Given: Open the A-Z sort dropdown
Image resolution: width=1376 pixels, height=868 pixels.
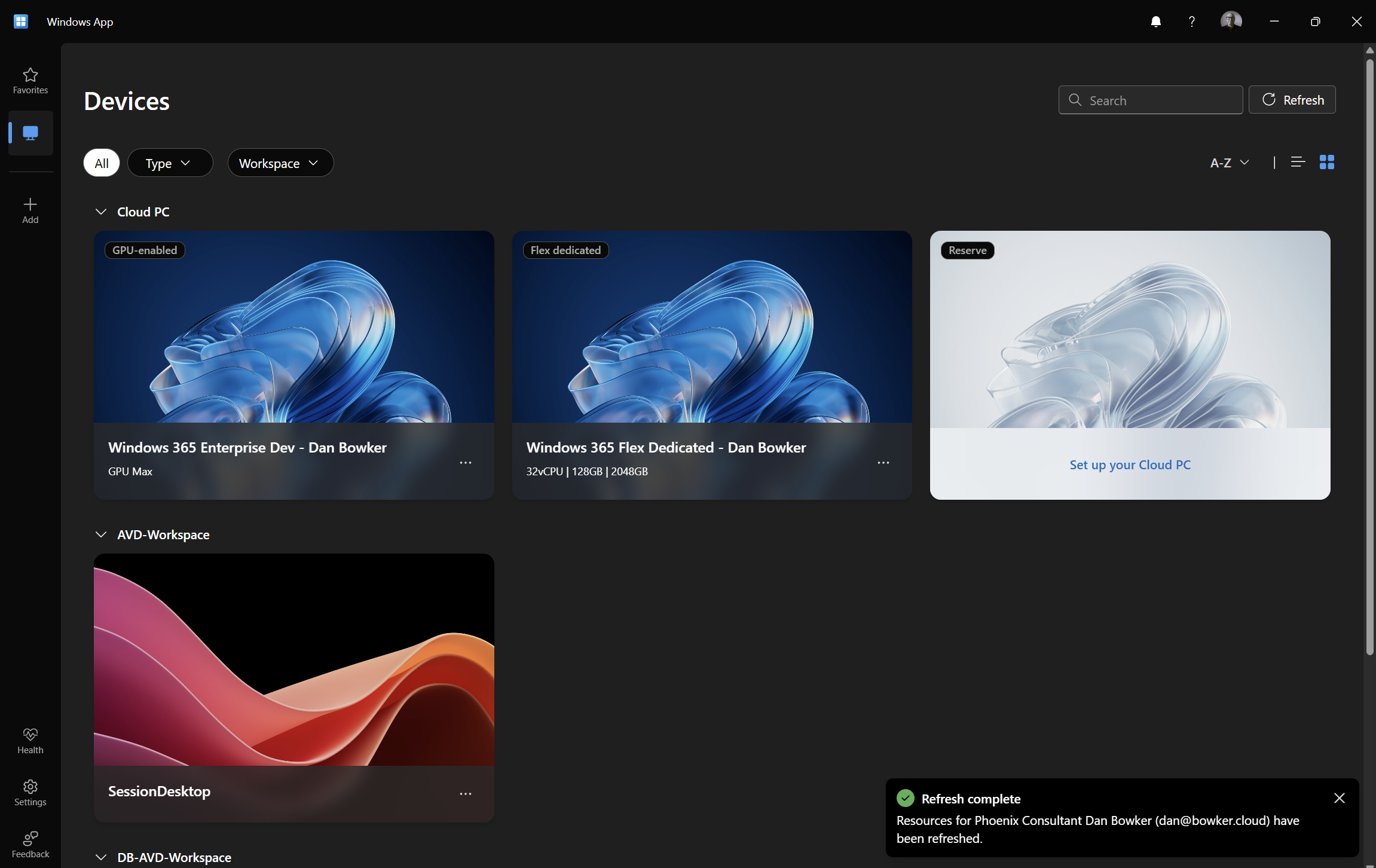Looking at the screenshot, I should point(1230,163).
